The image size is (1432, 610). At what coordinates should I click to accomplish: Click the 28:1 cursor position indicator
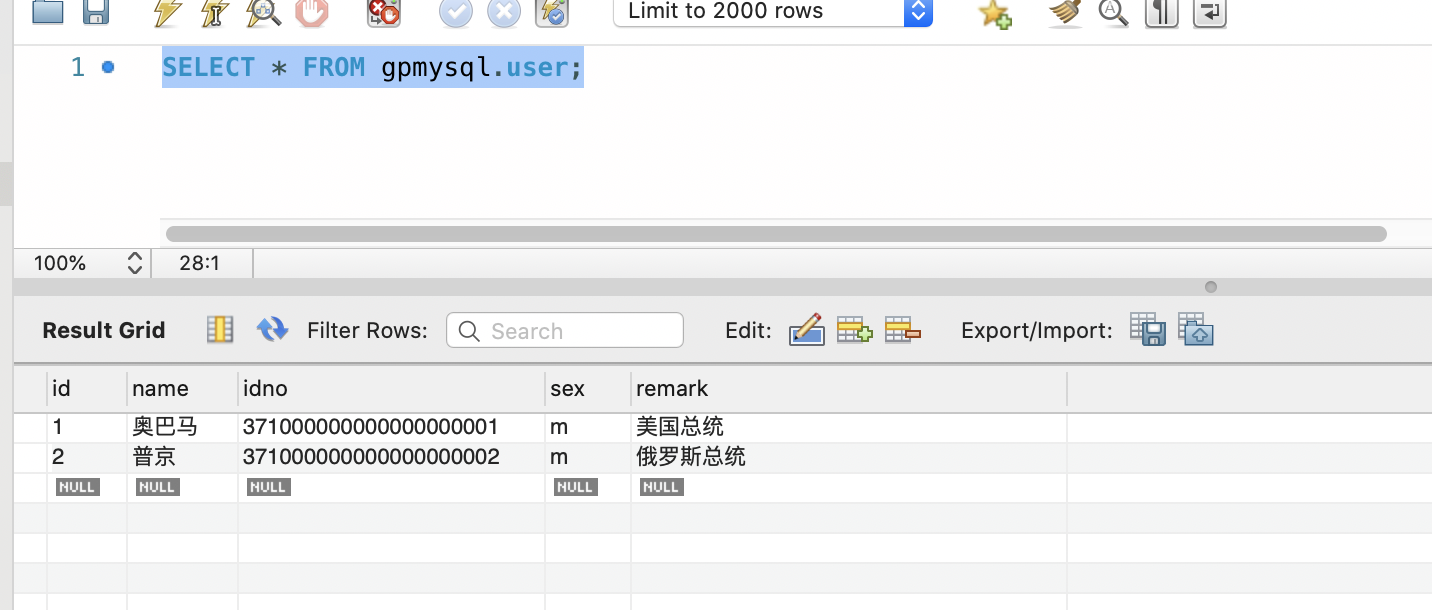pos(200,264)
